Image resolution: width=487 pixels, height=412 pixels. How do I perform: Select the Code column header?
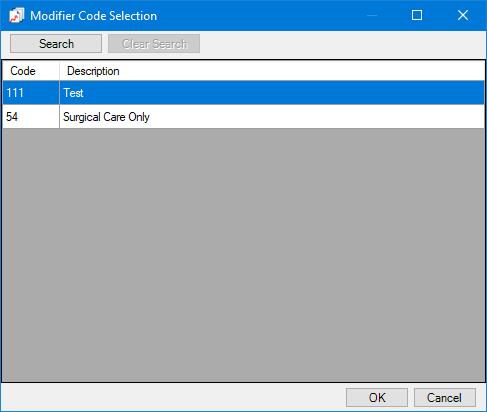31,71
